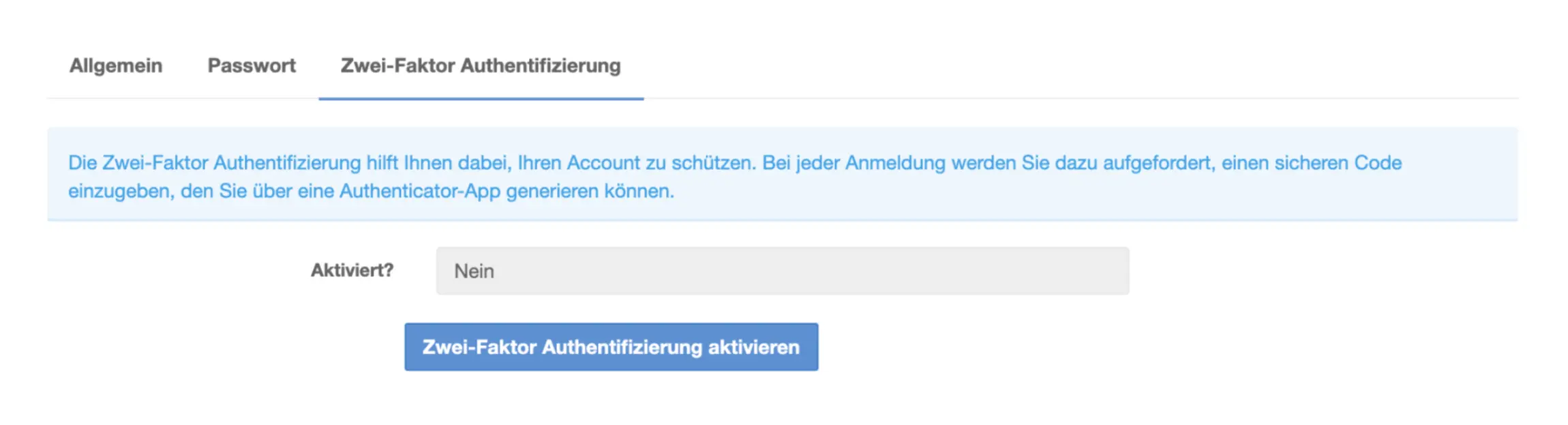Open the Allgemein tab
This screenshot has width=1568, height=425.
(116, 65)
